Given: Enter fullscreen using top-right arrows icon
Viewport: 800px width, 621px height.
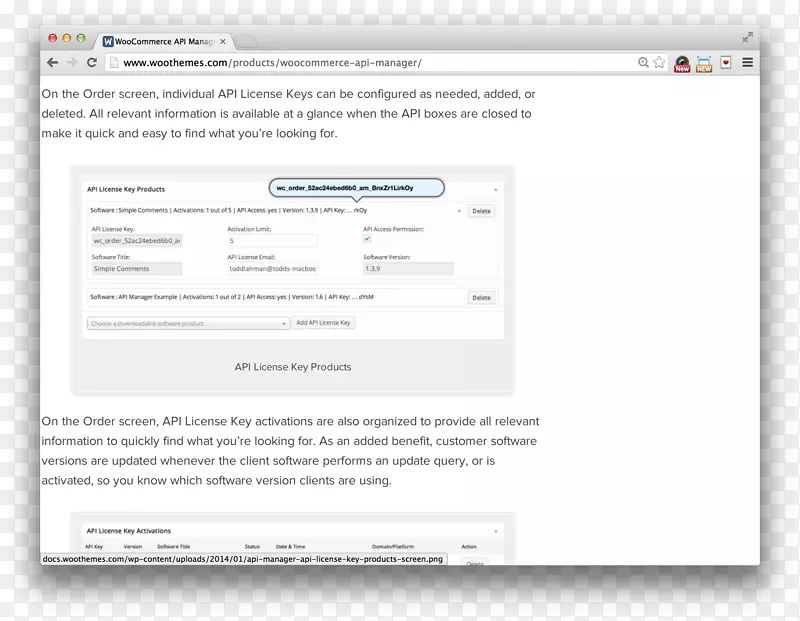Looking at the screenshot, I should (x=747, y=37).
